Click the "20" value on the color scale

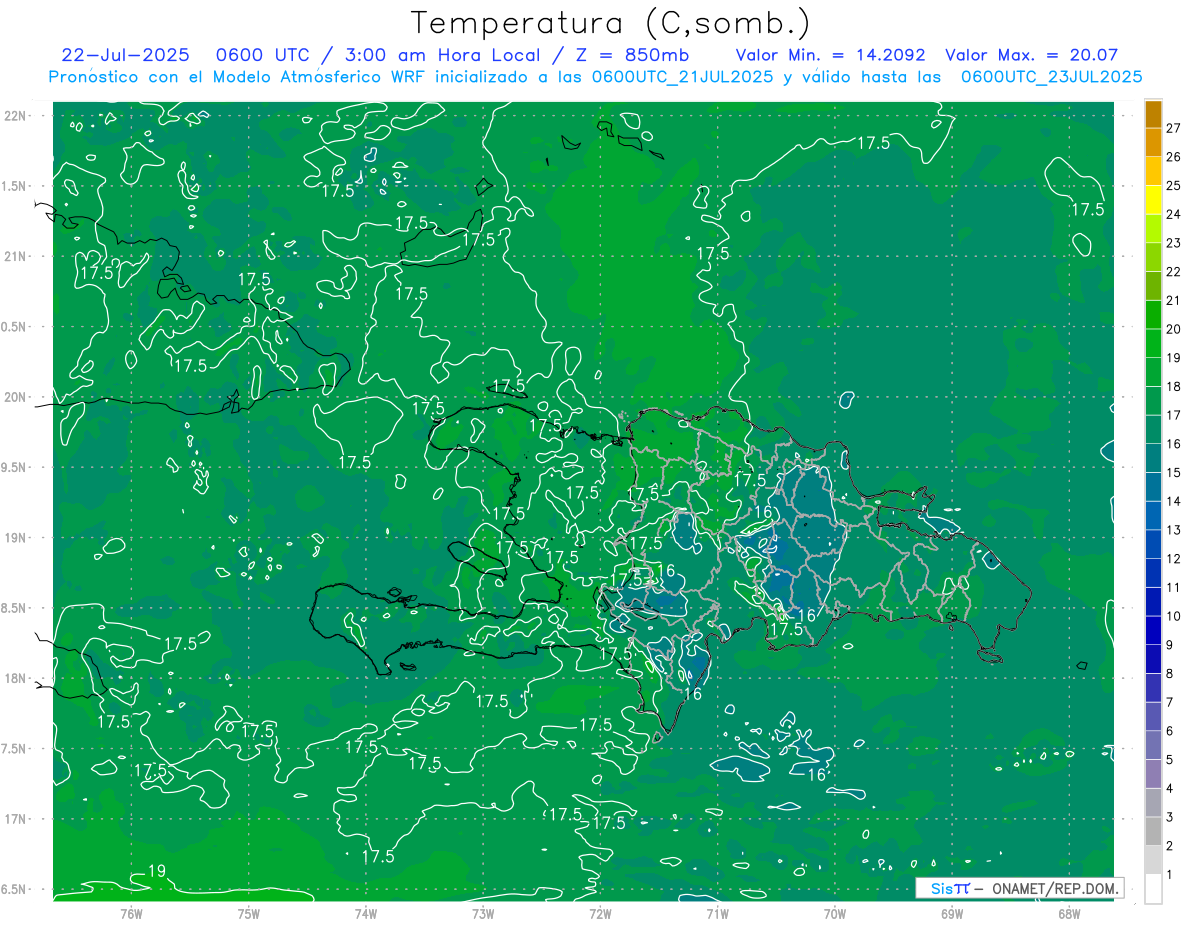point(1173,329)
